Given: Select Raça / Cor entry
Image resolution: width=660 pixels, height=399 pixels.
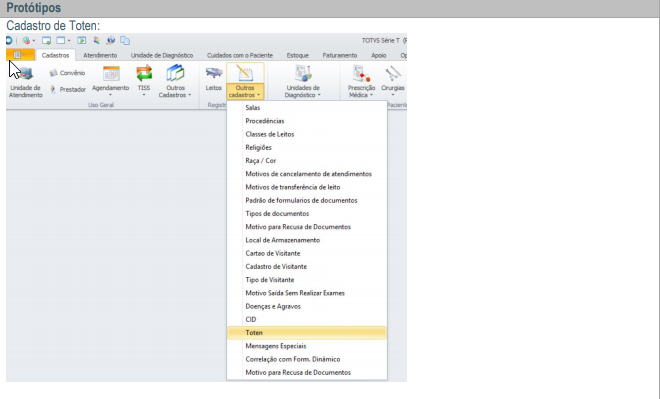Looking at the screenshot, I should [307, 161].
